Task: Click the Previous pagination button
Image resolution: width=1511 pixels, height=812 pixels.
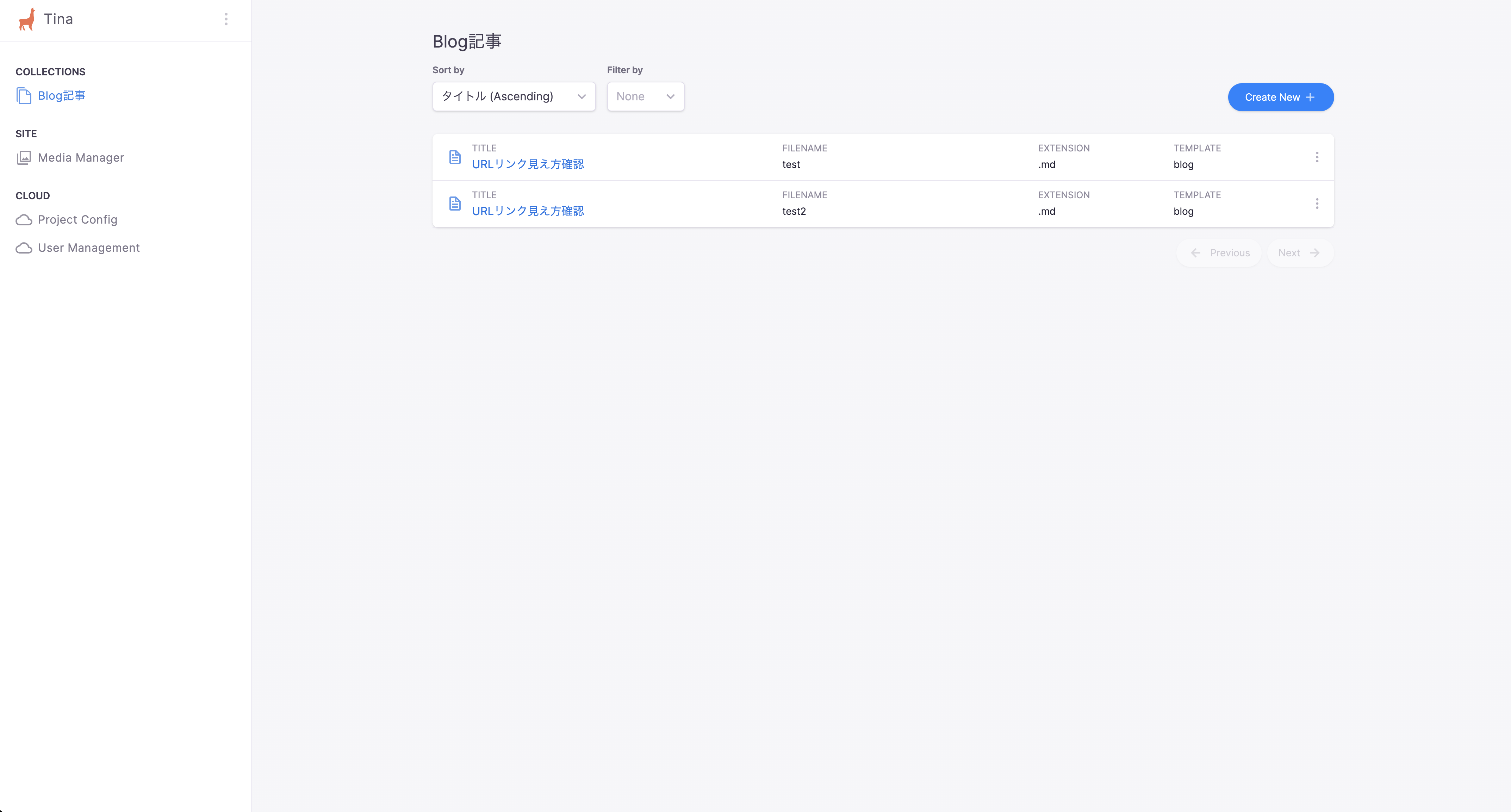Action: [1219, 253]
